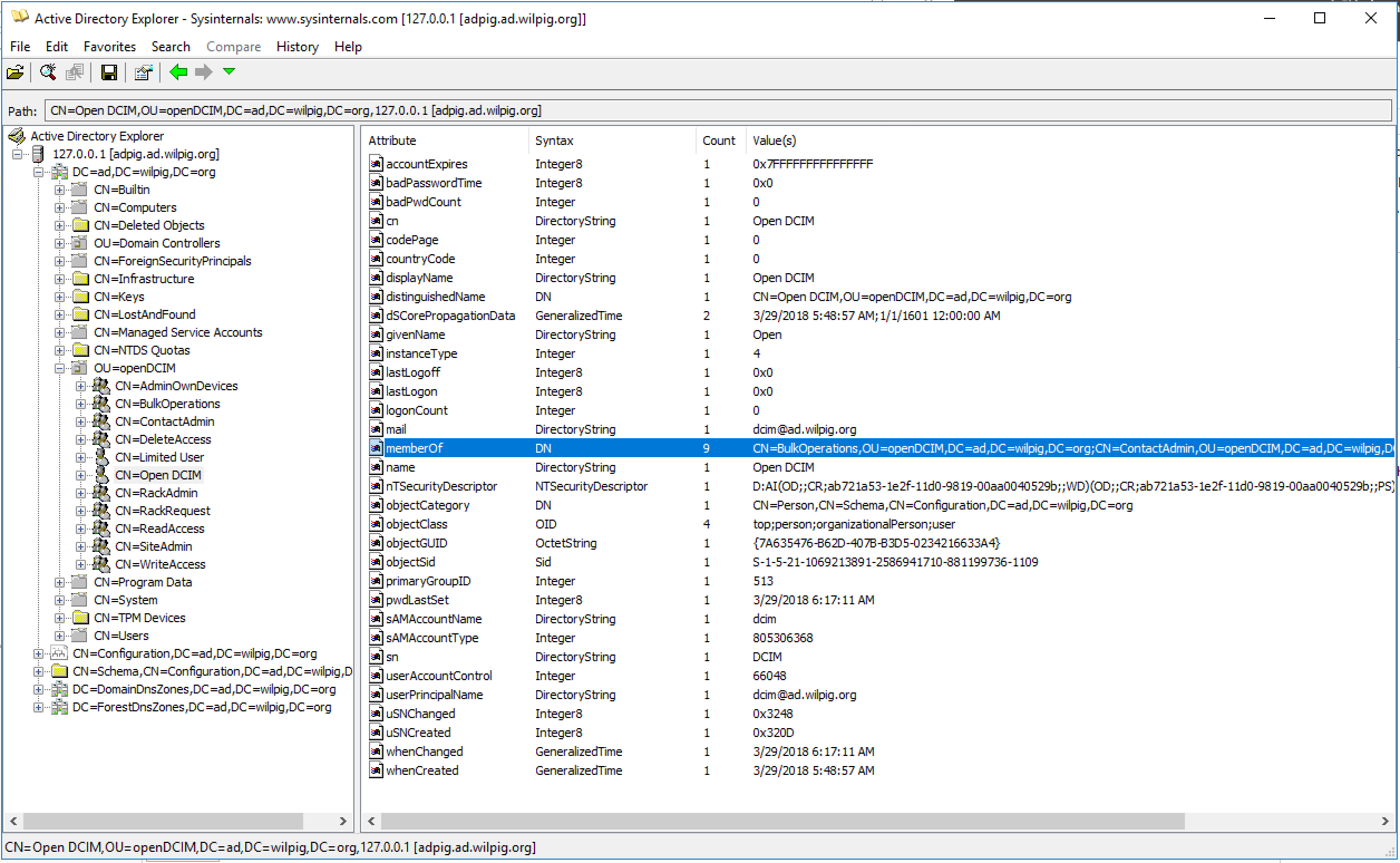
Task: Click the tree pane scroll right arrow
Action: tap(343, 821)
